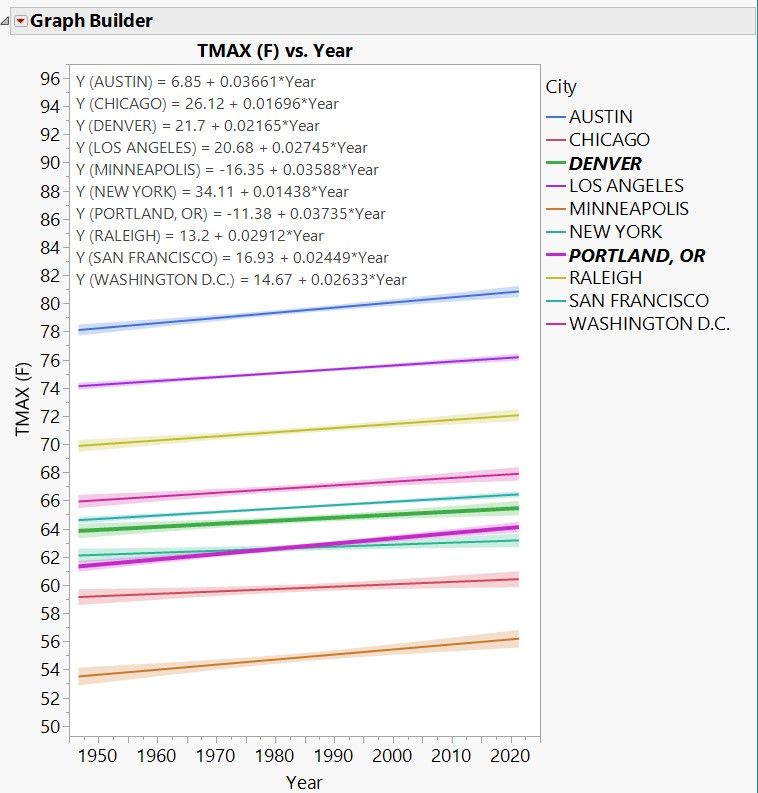Click the red Chicago trend line in plot
The height and width of the screenshot is (793, 758).
(x=298, y=588)
